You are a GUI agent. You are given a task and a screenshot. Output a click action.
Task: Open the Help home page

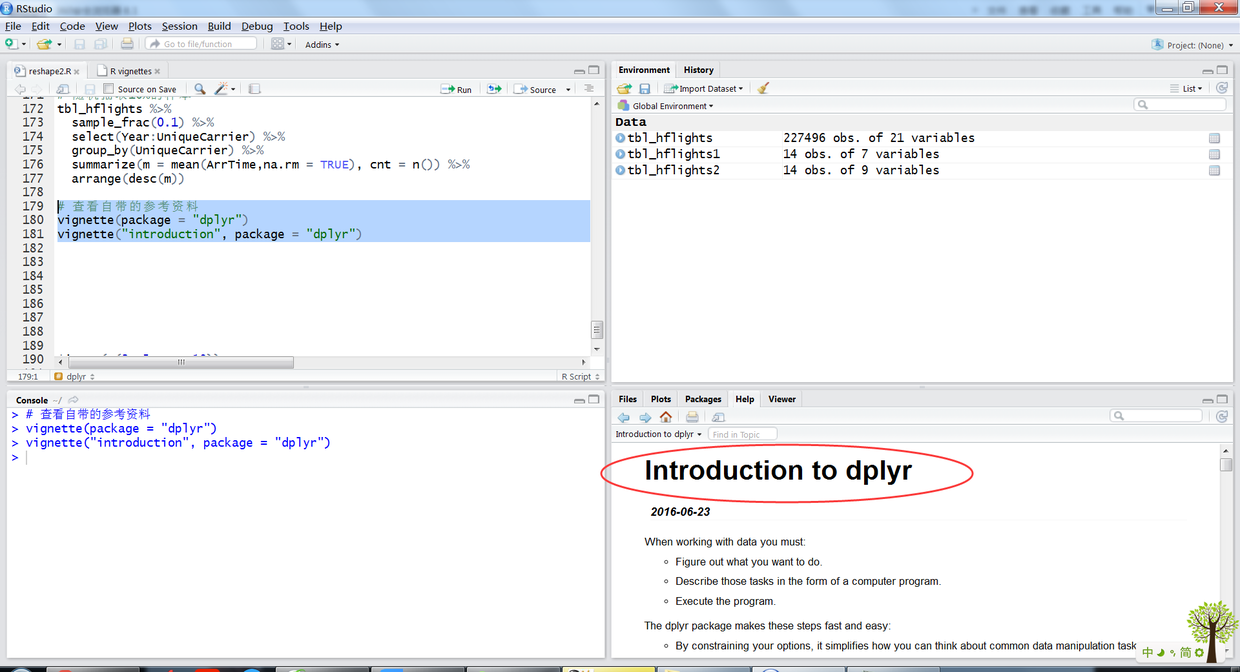click(x=665, y=417)
